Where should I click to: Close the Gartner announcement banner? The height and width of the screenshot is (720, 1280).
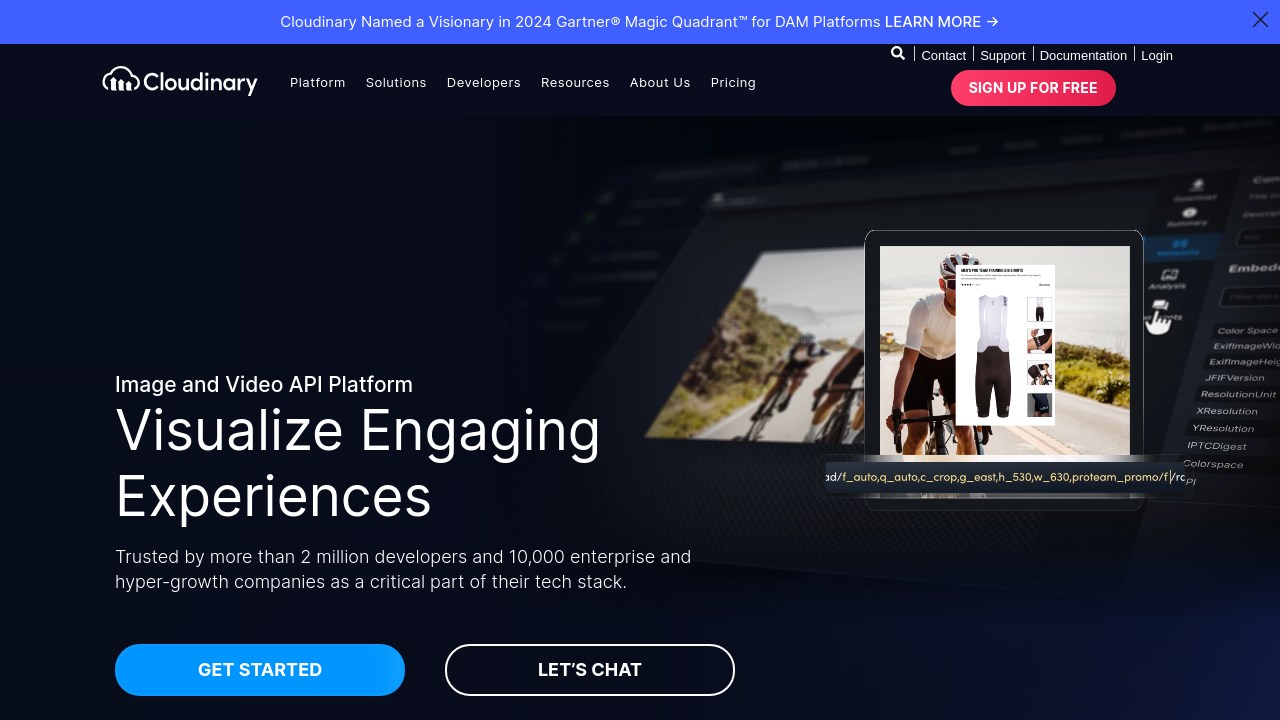tap(1260, 20)
